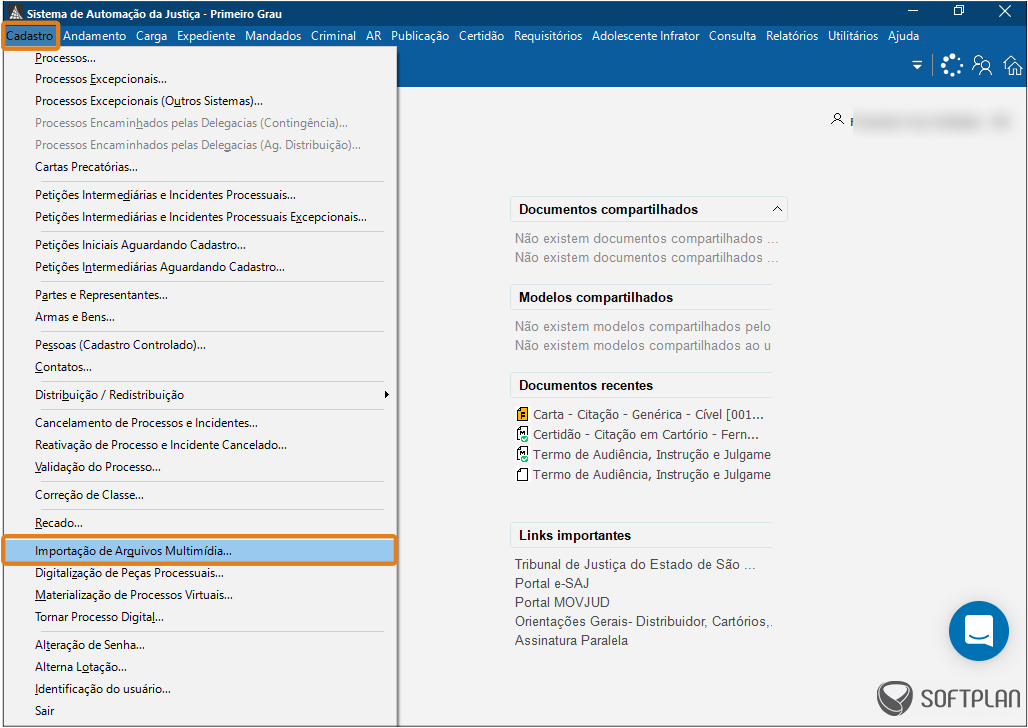The image size is (1028, 728).
Task: Go to home via house icon
Action: 1013,66
